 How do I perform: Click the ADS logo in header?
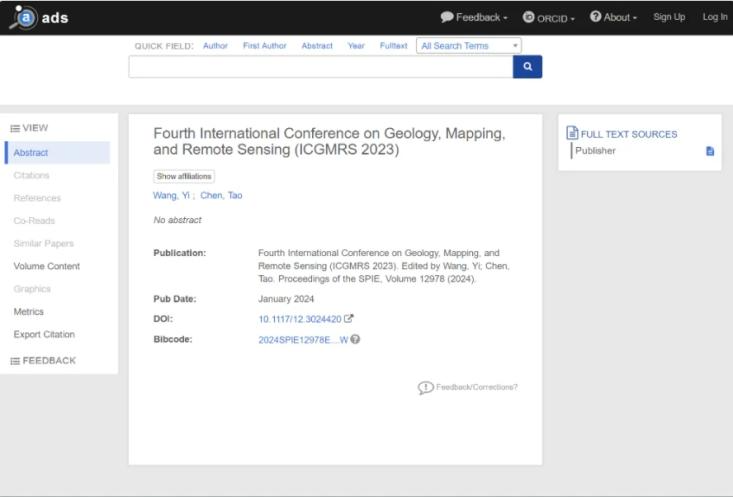39,17
